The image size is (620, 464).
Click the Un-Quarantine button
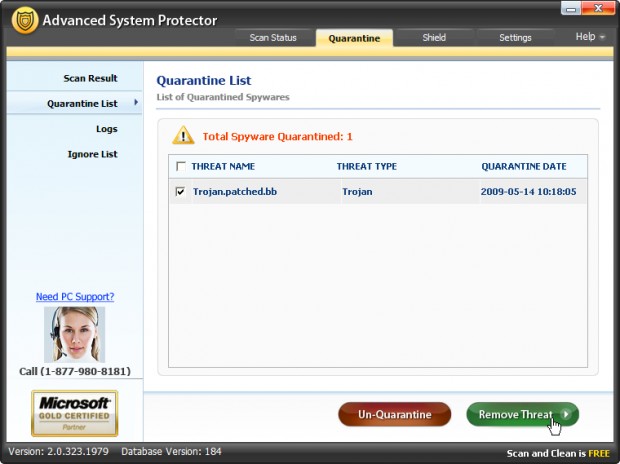pyautogui.click(x=395, y=414)
